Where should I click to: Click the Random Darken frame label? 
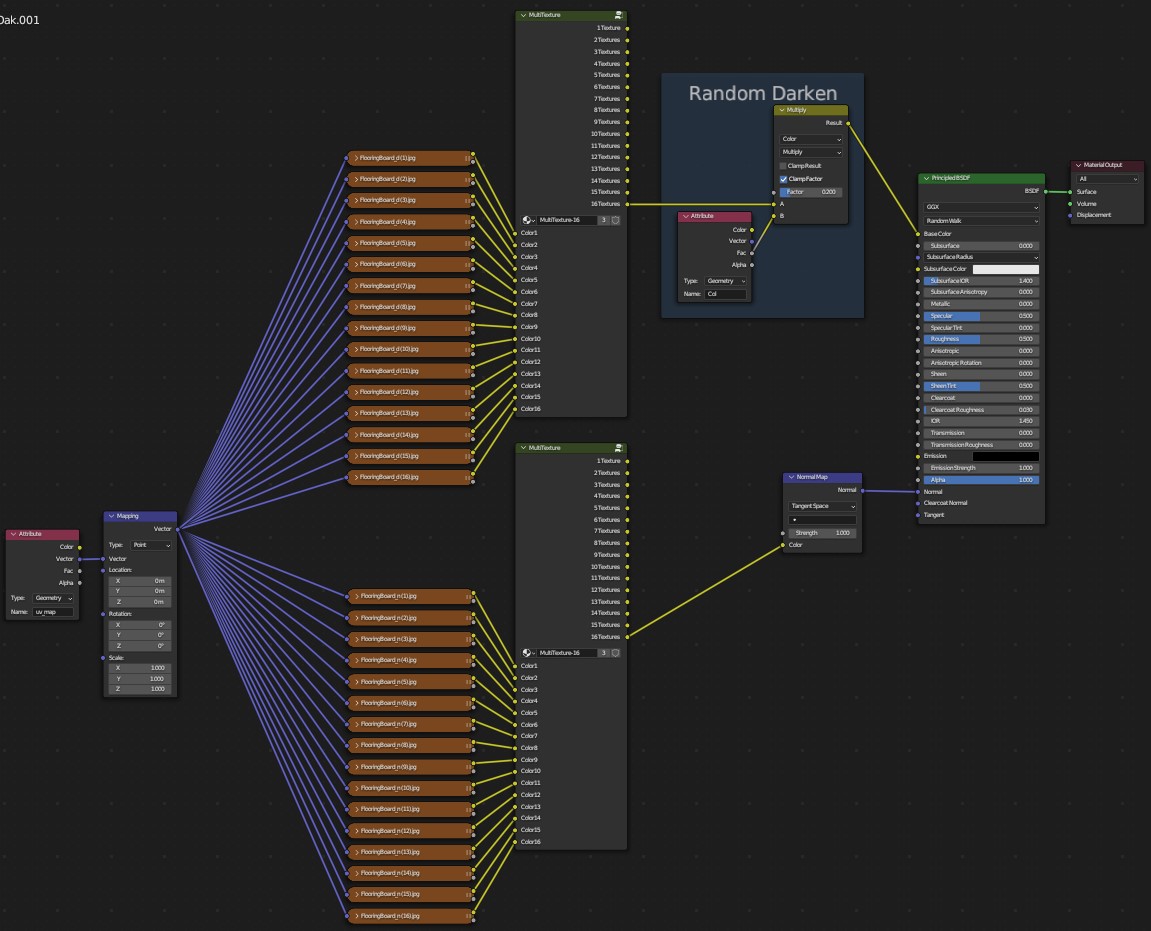click(762, 94)
